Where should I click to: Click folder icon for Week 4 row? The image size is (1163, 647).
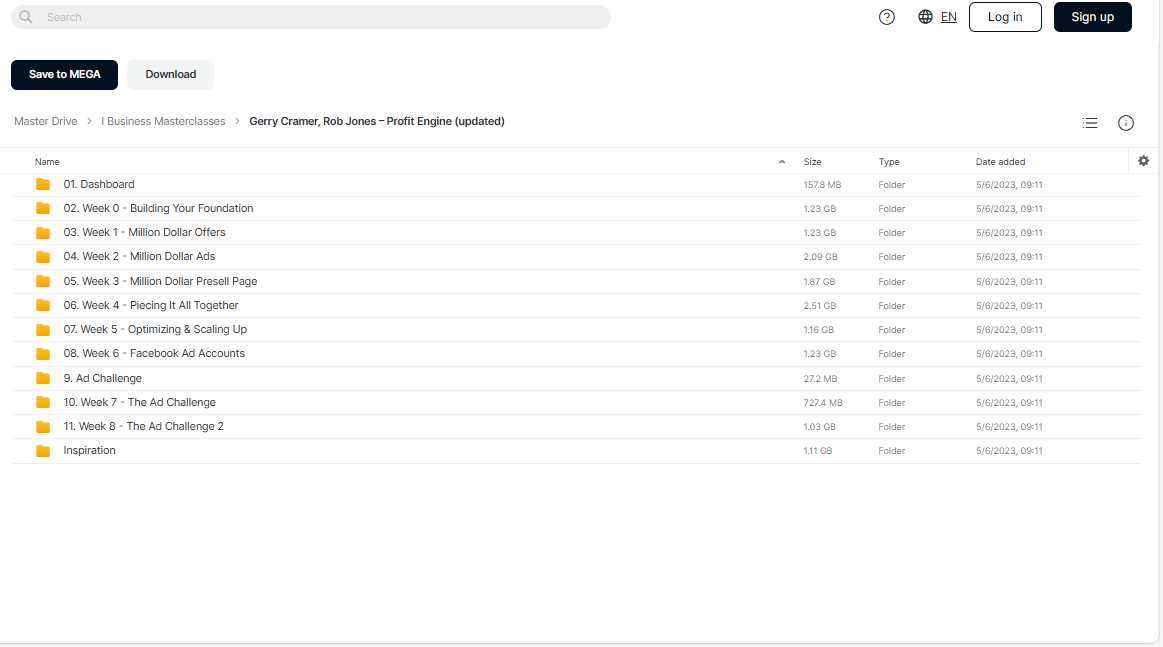(x=43, y=305)
